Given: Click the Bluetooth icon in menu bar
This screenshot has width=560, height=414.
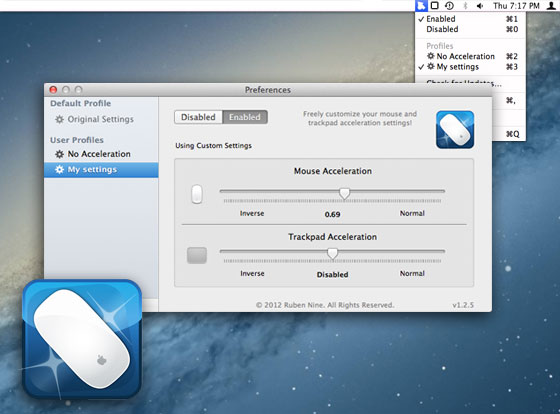Looking at the screenshot, I should (465, 5).
